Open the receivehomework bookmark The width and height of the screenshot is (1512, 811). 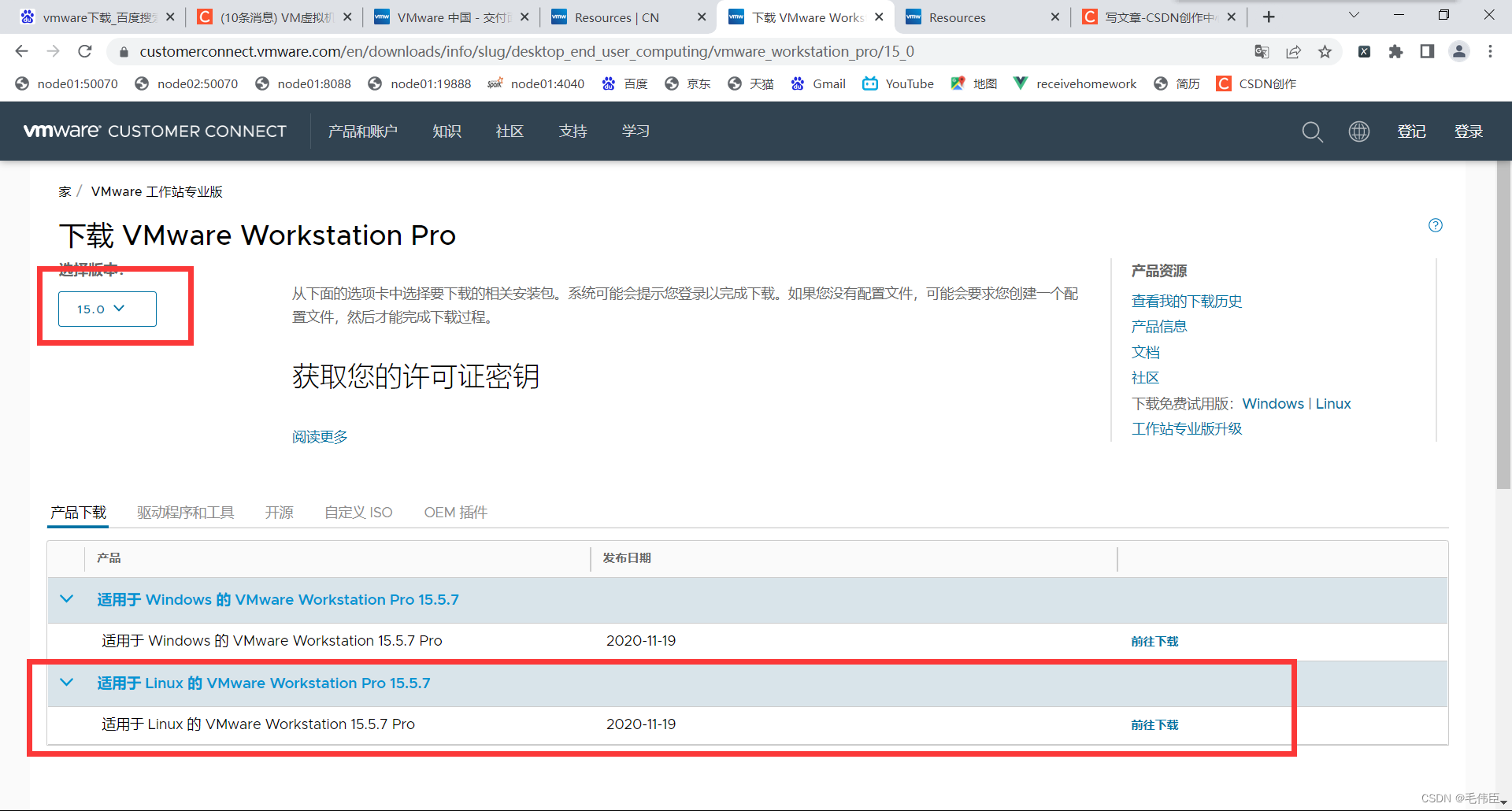tap(1075, 83)
